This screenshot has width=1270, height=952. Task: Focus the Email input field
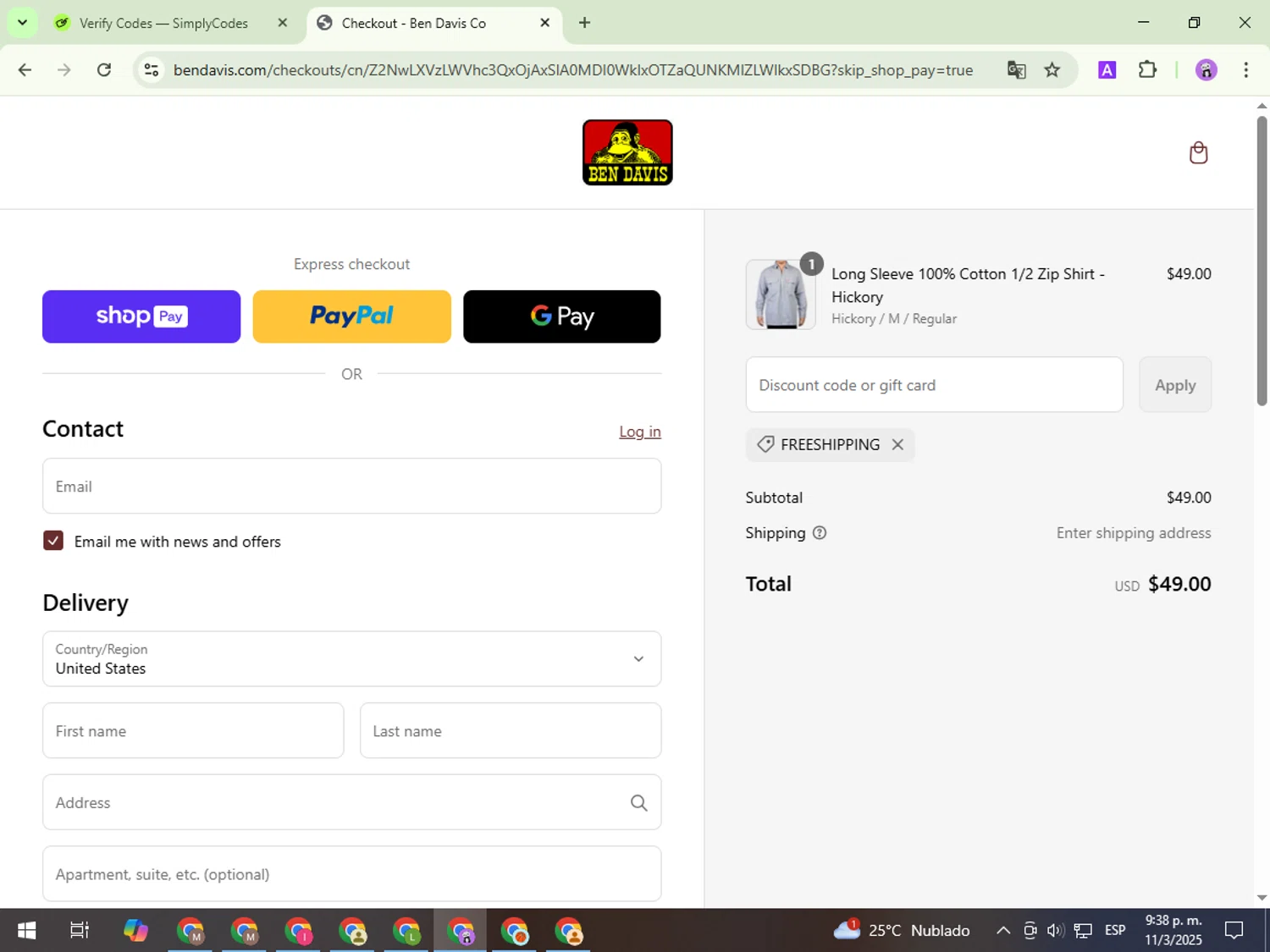tap(351, 487)
